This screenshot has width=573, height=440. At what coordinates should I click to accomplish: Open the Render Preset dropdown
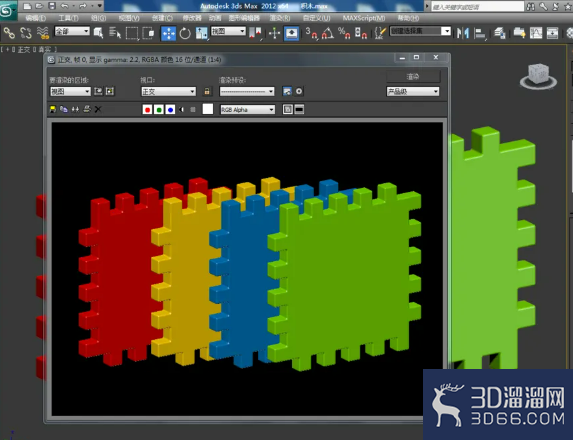coord(247,91)
